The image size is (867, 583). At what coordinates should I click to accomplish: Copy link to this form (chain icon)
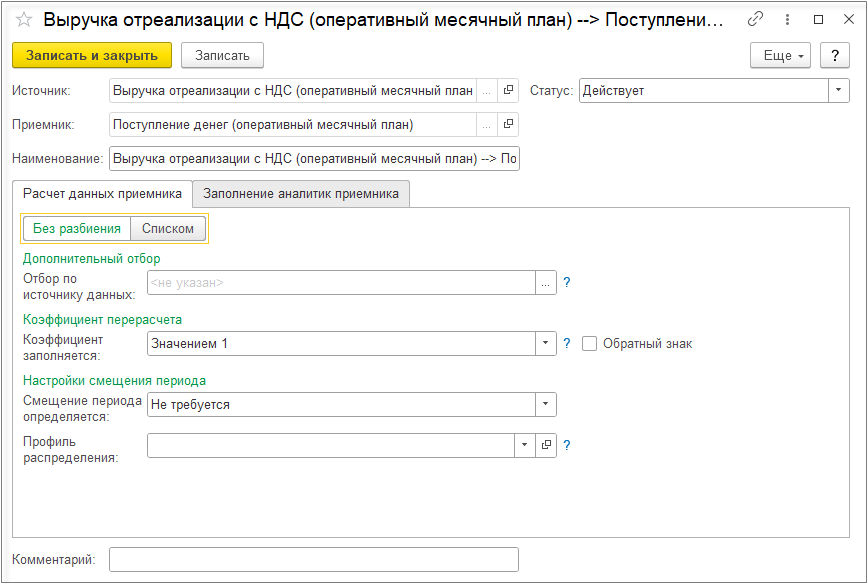coord(756,19)
